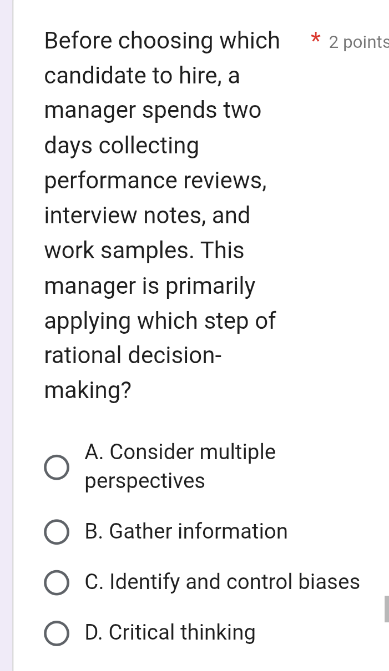Click the red required asterisk

tap(315, 39)
